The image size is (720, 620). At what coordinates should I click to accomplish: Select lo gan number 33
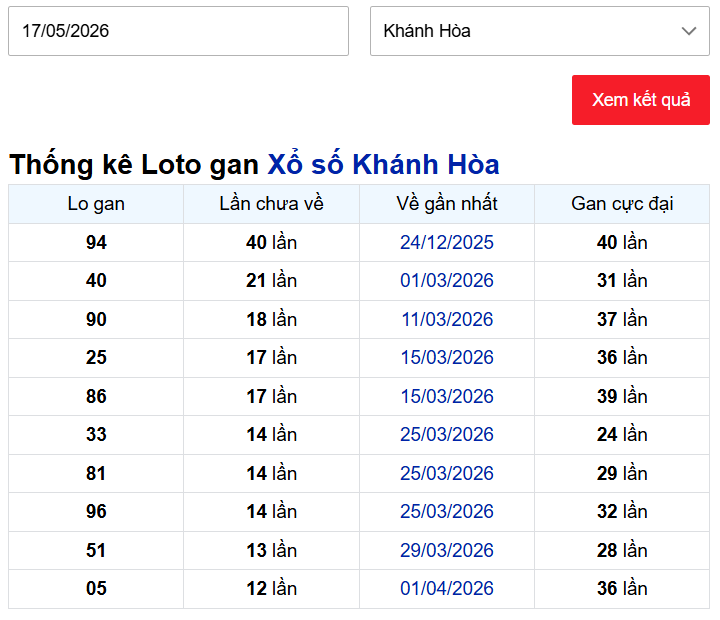(x=96, y=434)
